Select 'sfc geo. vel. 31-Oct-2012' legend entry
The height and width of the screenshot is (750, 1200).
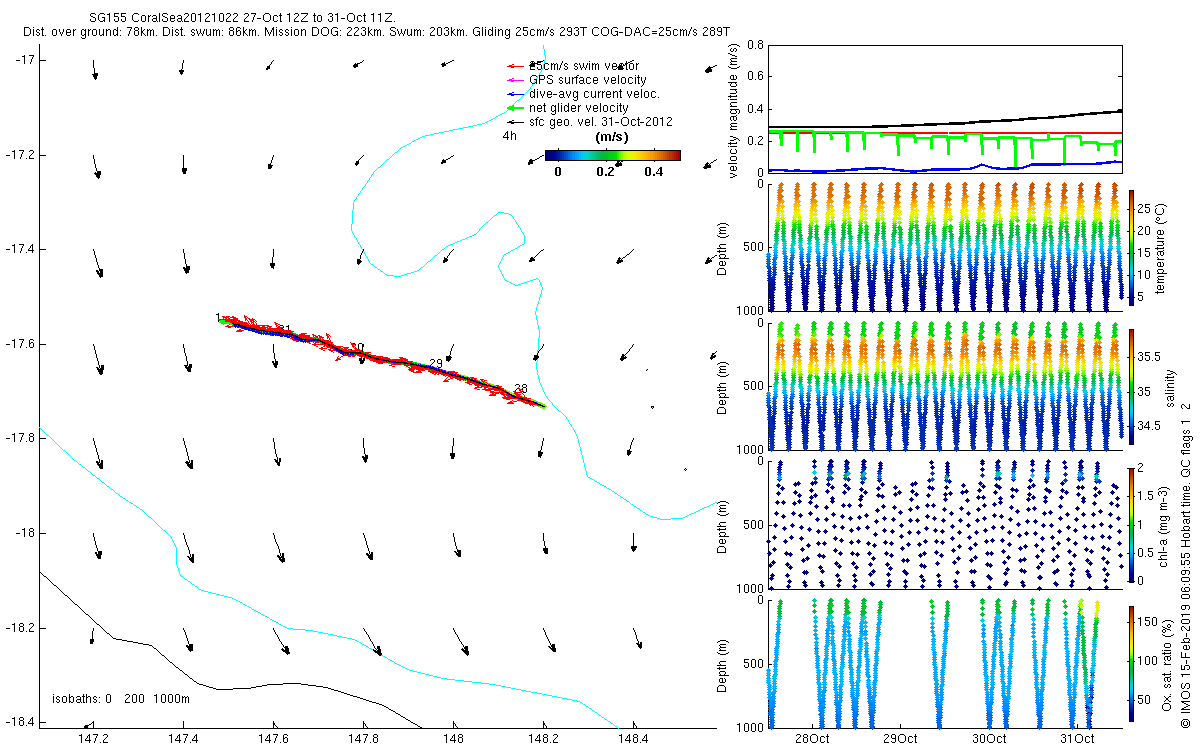(x=590, y=122)
